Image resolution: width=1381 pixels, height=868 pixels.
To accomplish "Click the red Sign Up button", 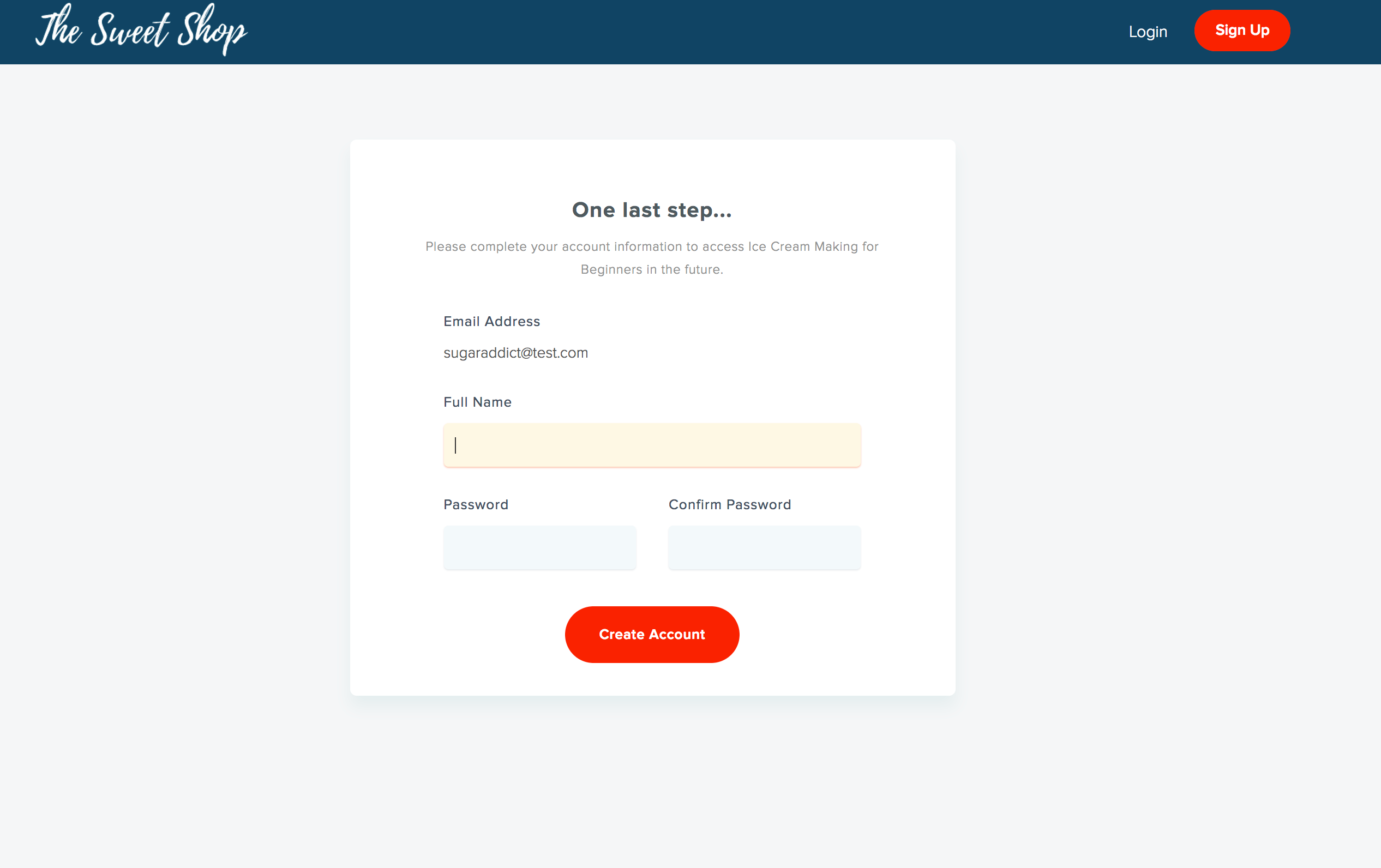I will point(1241,31).
